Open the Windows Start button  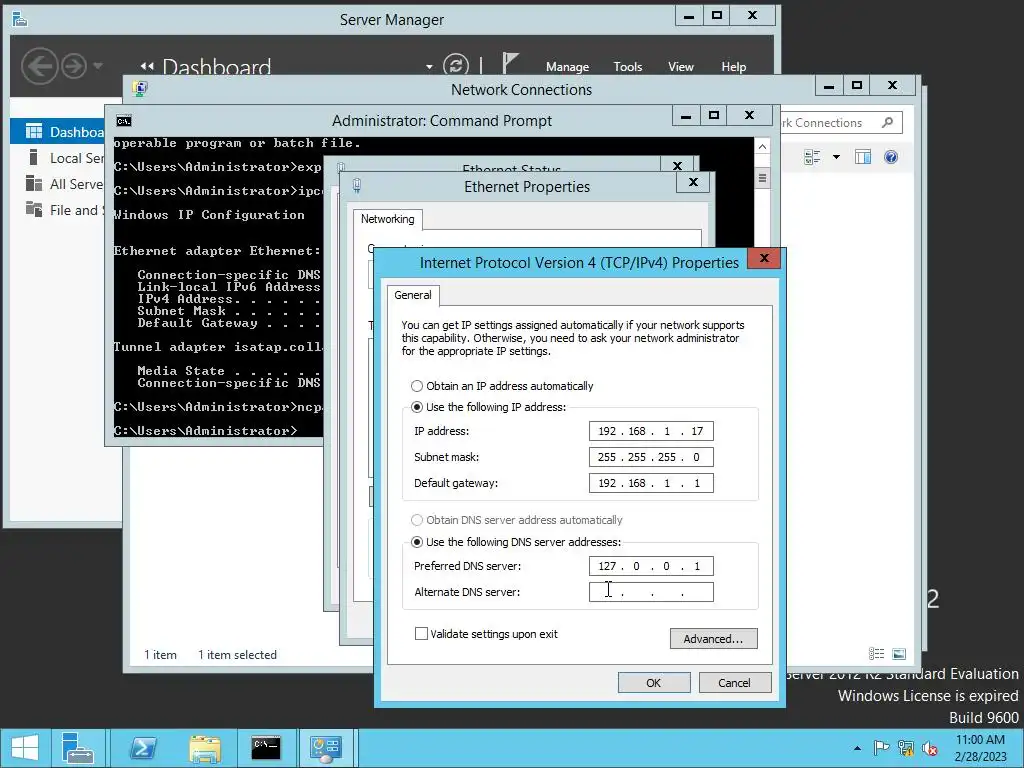[24, 748]
